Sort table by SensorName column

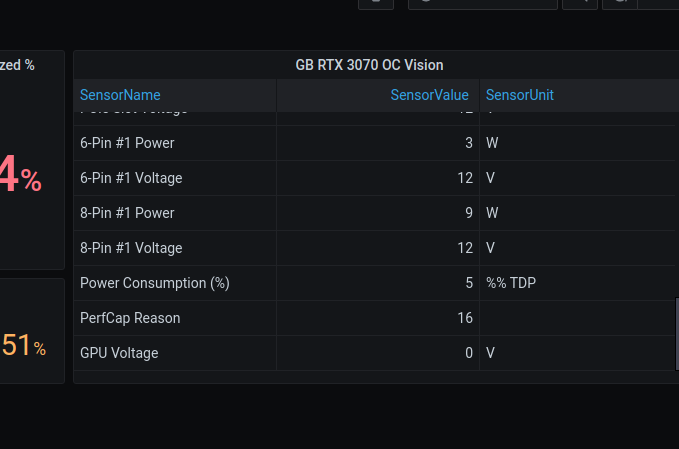pyautogui.click(x=120, y=95)
